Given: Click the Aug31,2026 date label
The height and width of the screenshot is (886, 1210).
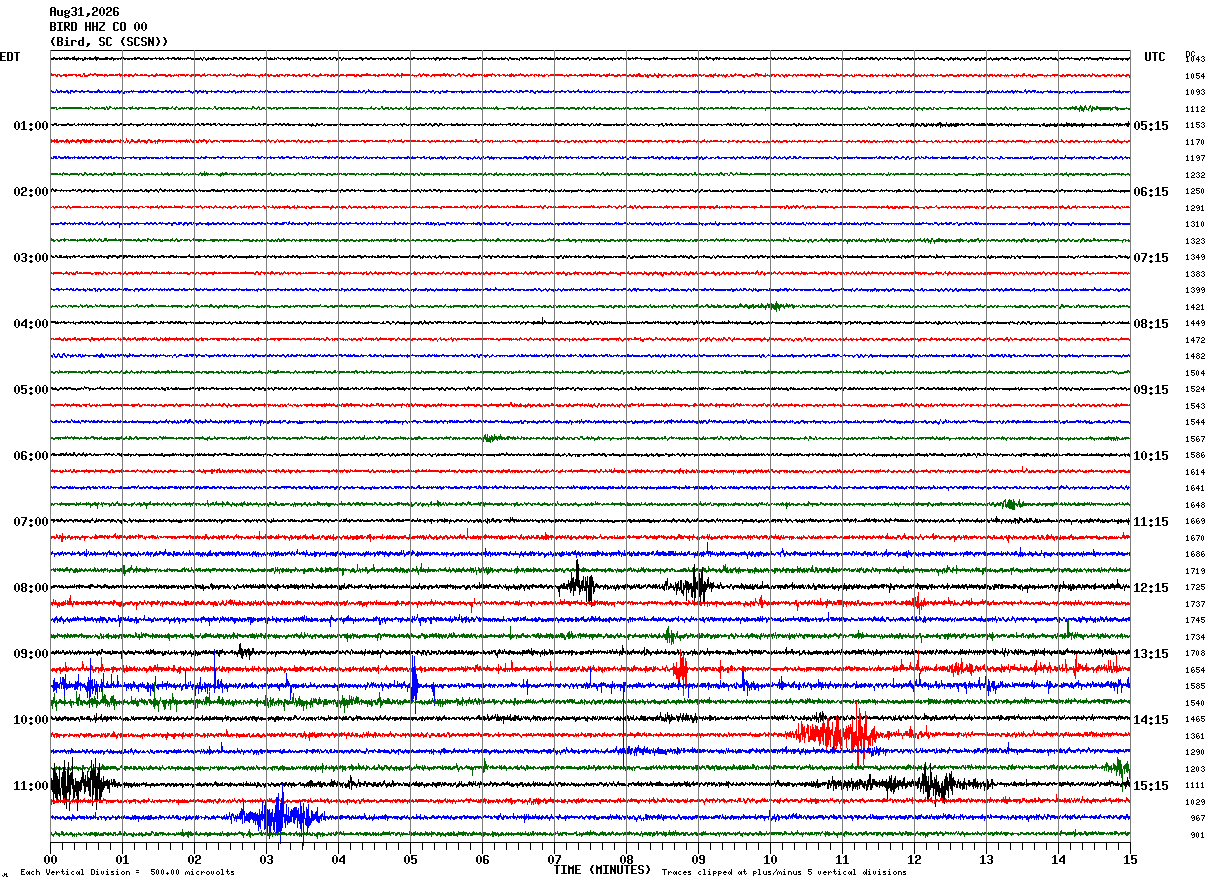Looking at the screenshot, I should click(84, 12).
